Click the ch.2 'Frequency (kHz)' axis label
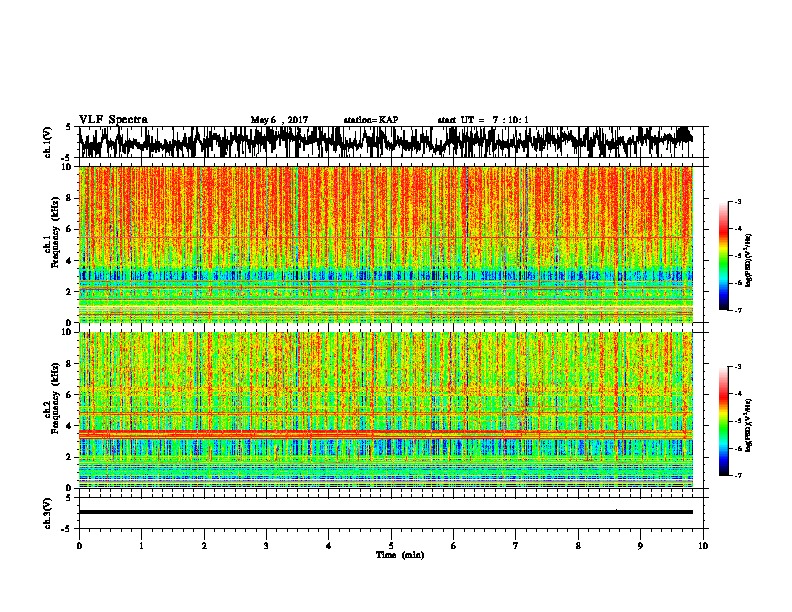This screenshot has width=792, height=612. pyautogui.click(x=55, y=398)
